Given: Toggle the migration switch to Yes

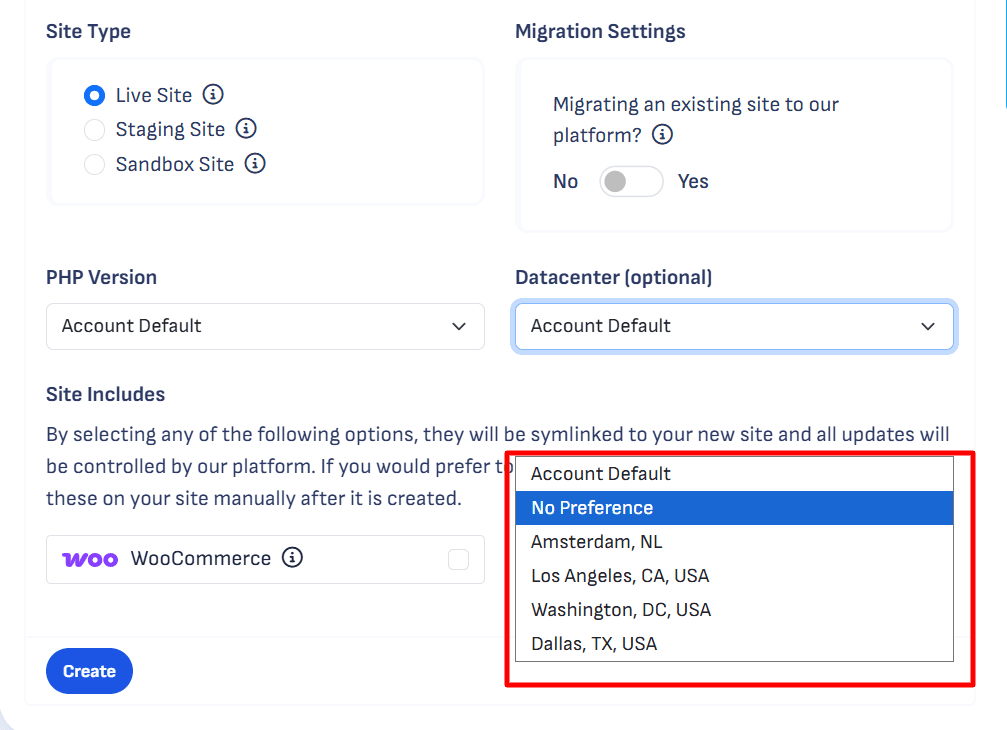Looking at the screenshot, I should click(x=631, y=181).
